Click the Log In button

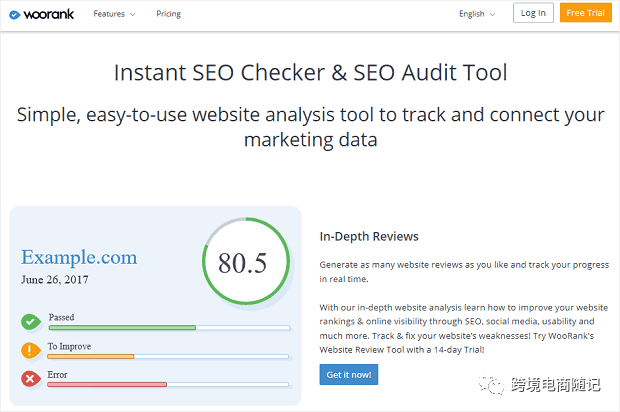[533, 13]
